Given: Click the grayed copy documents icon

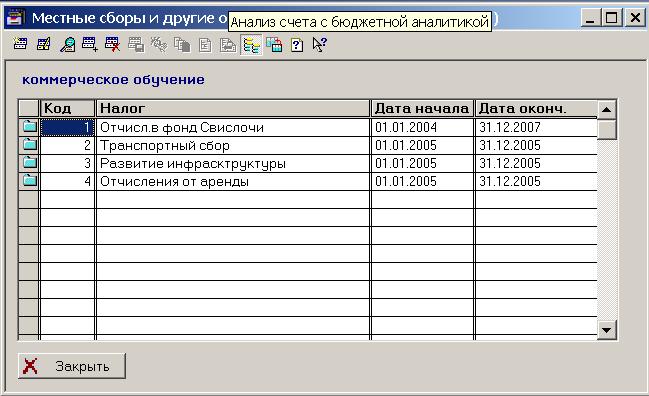Looking at the screenshot, I should (182, 44).
